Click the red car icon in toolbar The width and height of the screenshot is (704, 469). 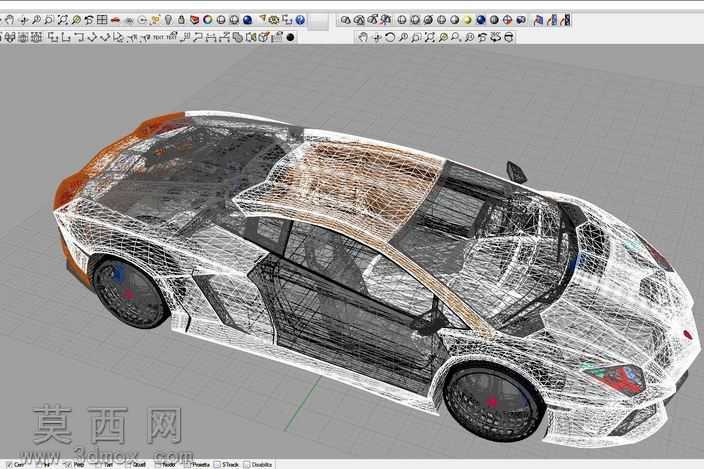[x=115, y=20]
